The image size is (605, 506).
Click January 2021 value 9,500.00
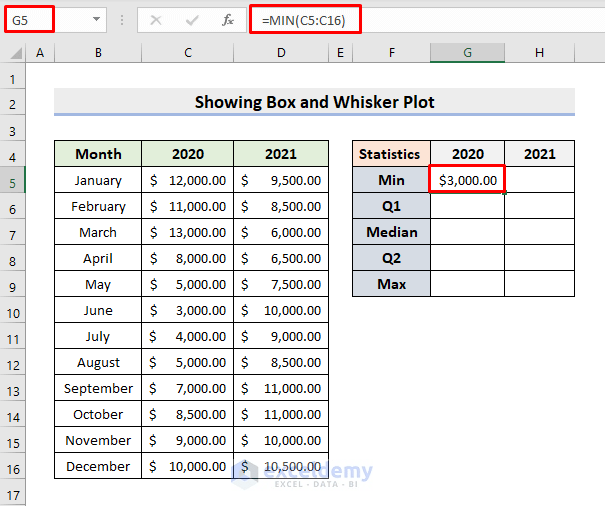coord(281,180)
